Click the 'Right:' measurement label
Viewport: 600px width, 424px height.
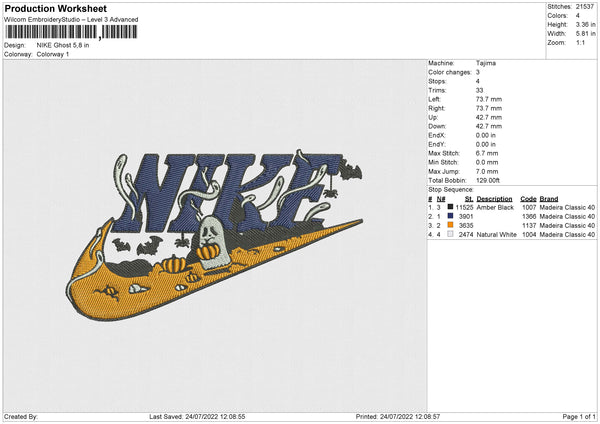pyautogui.click(x=437, y=108)
